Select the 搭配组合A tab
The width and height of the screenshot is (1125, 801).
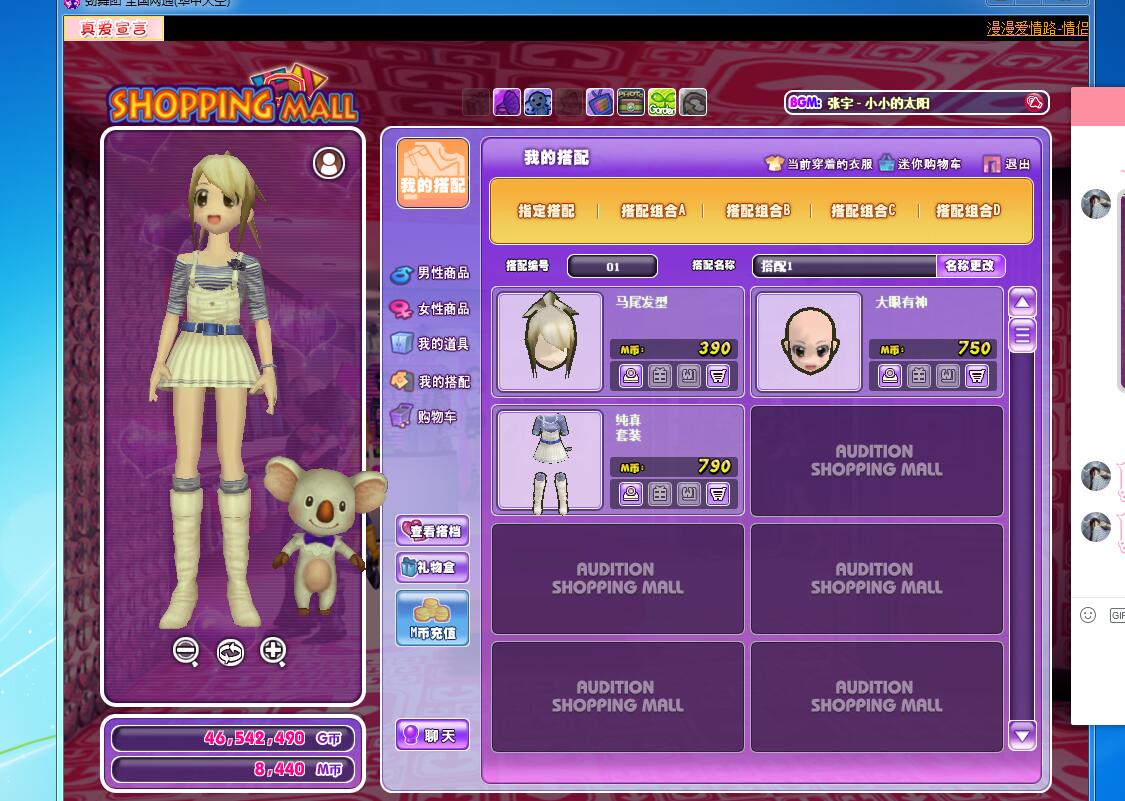pyautogui.click(x=653, y=211)
